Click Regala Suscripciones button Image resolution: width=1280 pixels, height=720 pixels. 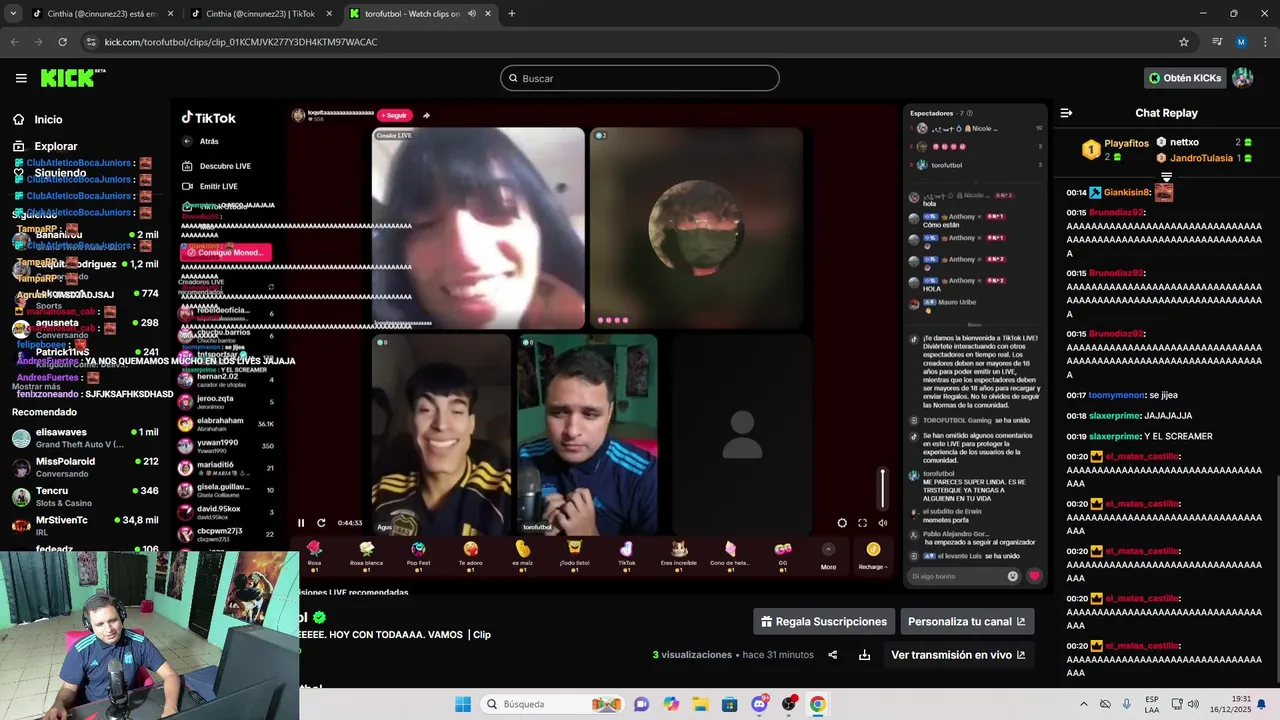(824, 622)
